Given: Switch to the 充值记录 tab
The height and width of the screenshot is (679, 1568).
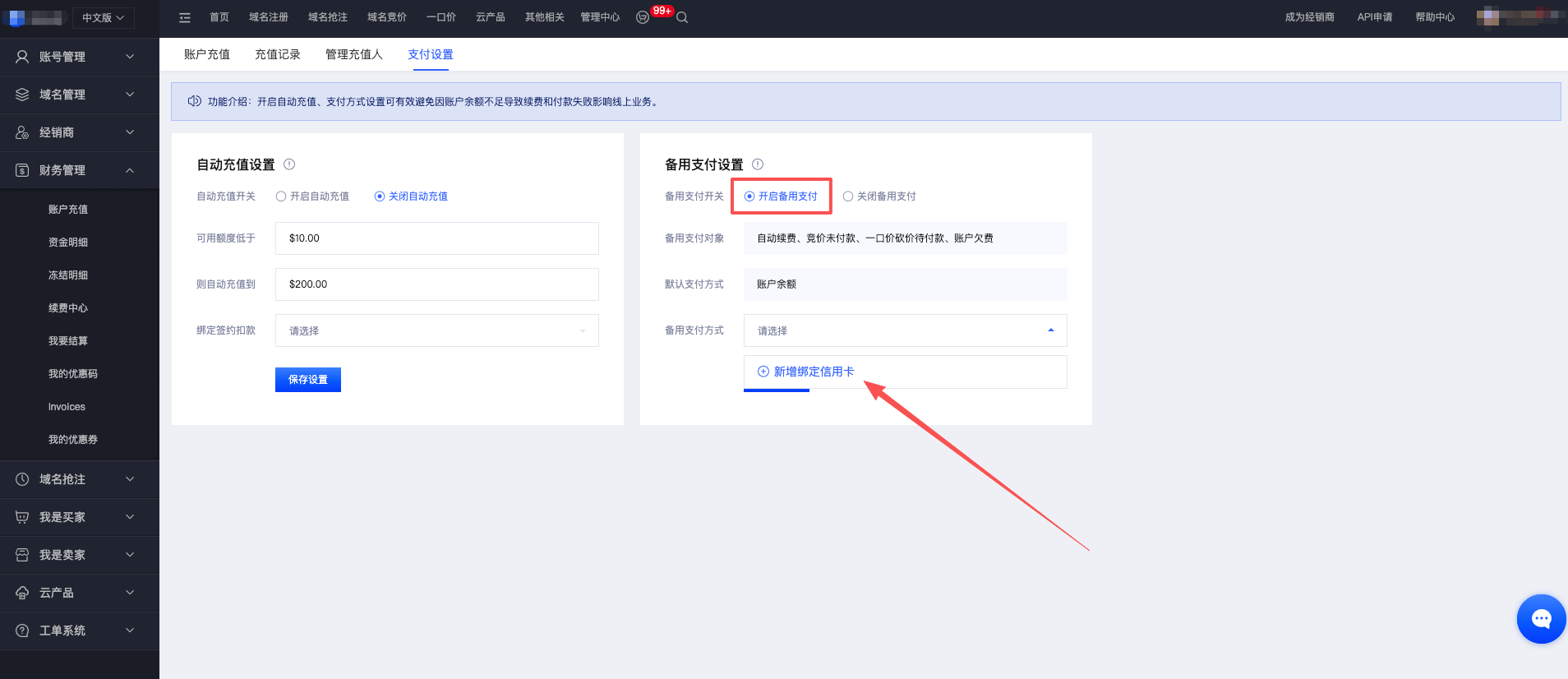Looking at the screenshot, I should (278, 54).
